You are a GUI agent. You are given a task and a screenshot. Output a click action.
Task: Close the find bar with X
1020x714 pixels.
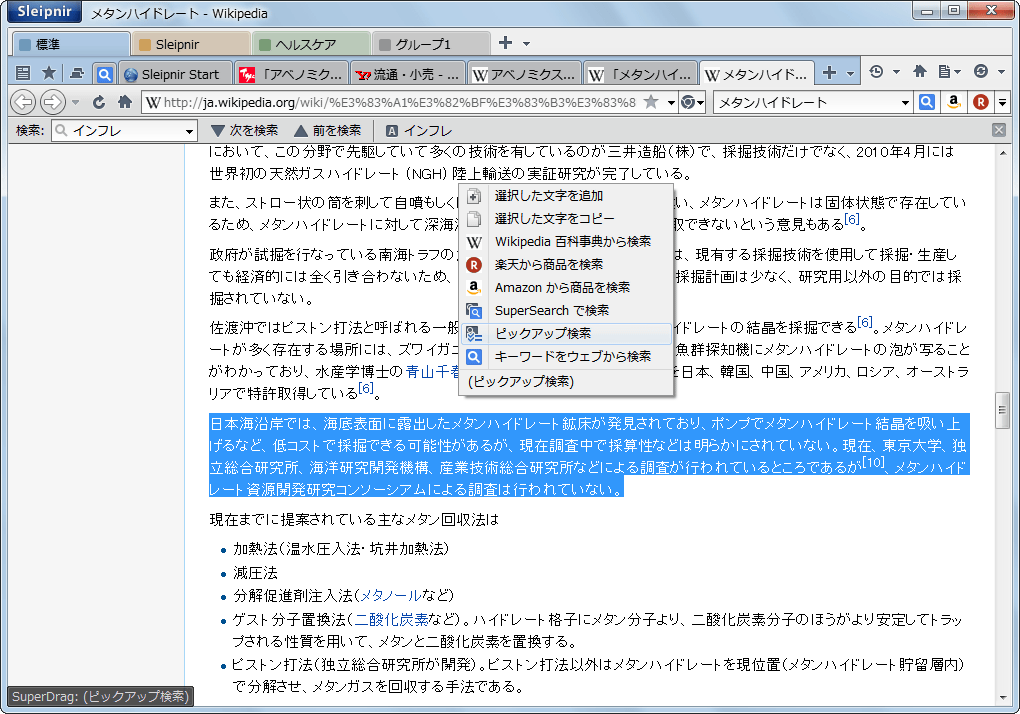999,130
